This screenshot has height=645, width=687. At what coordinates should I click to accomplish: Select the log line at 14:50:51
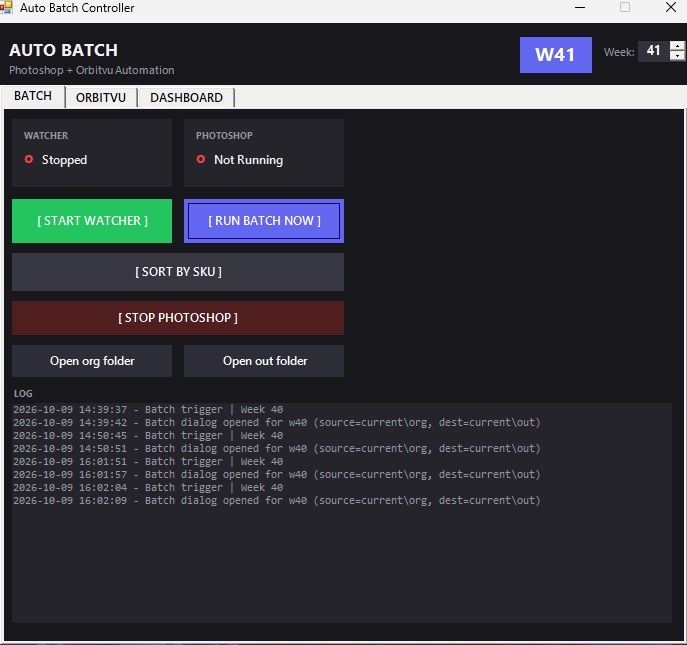(x=277, y=448)
